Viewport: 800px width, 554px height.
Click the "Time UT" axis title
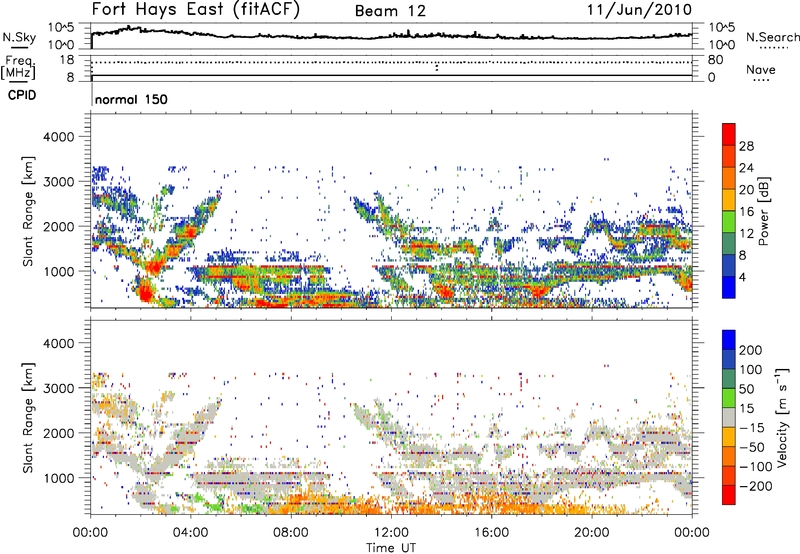(x=391, y=547)
